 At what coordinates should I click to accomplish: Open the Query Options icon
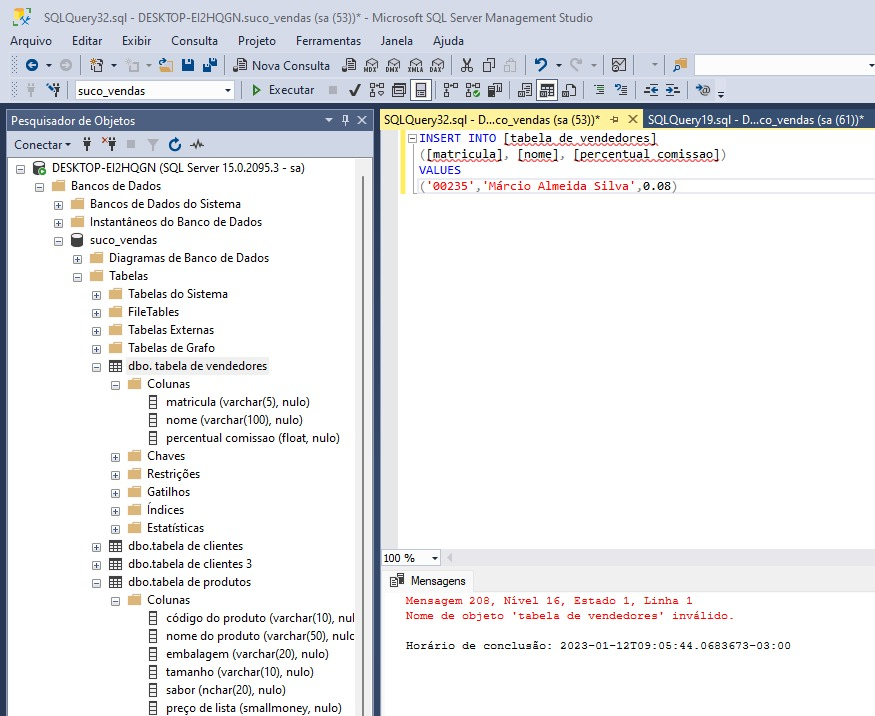click(399, 90)
